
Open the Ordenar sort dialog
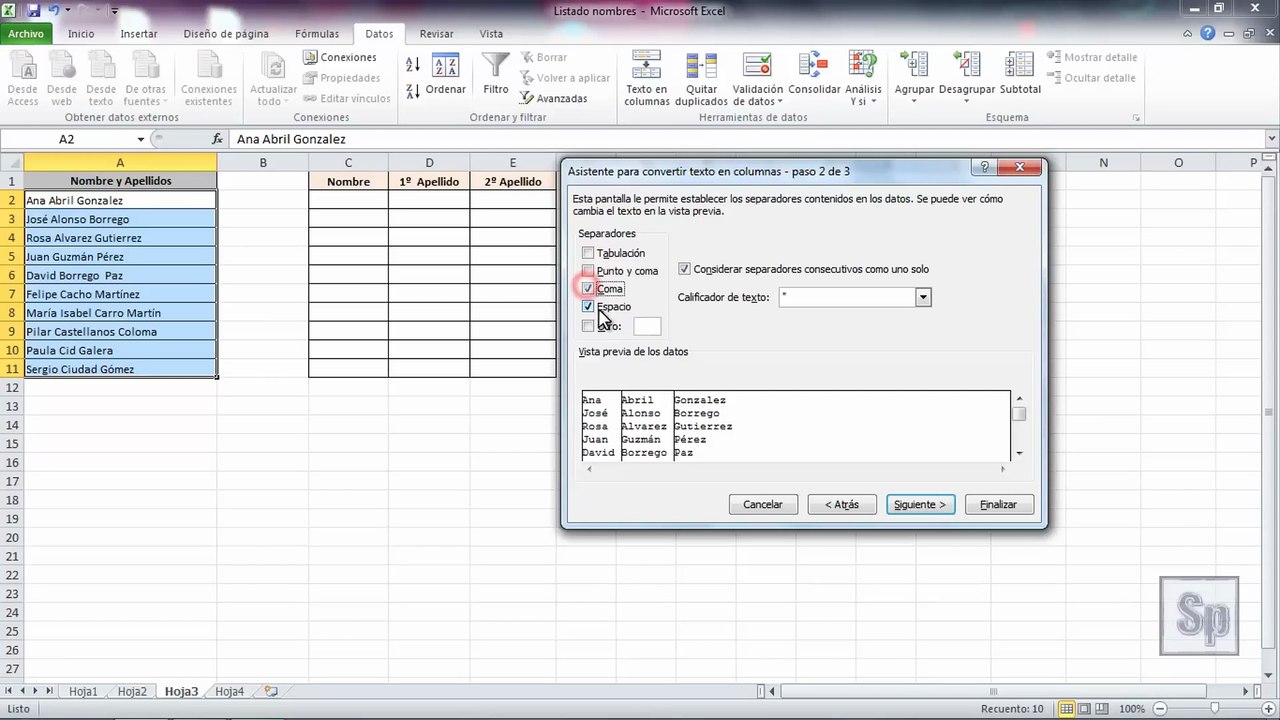pos(445,75)
